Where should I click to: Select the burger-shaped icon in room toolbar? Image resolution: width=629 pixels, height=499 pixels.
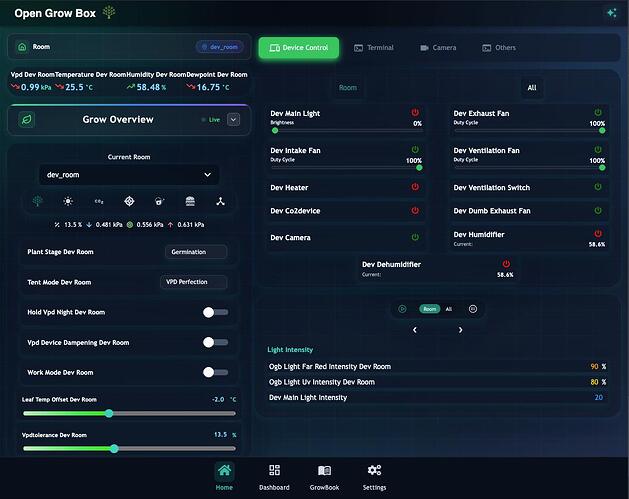coord(190,201)
